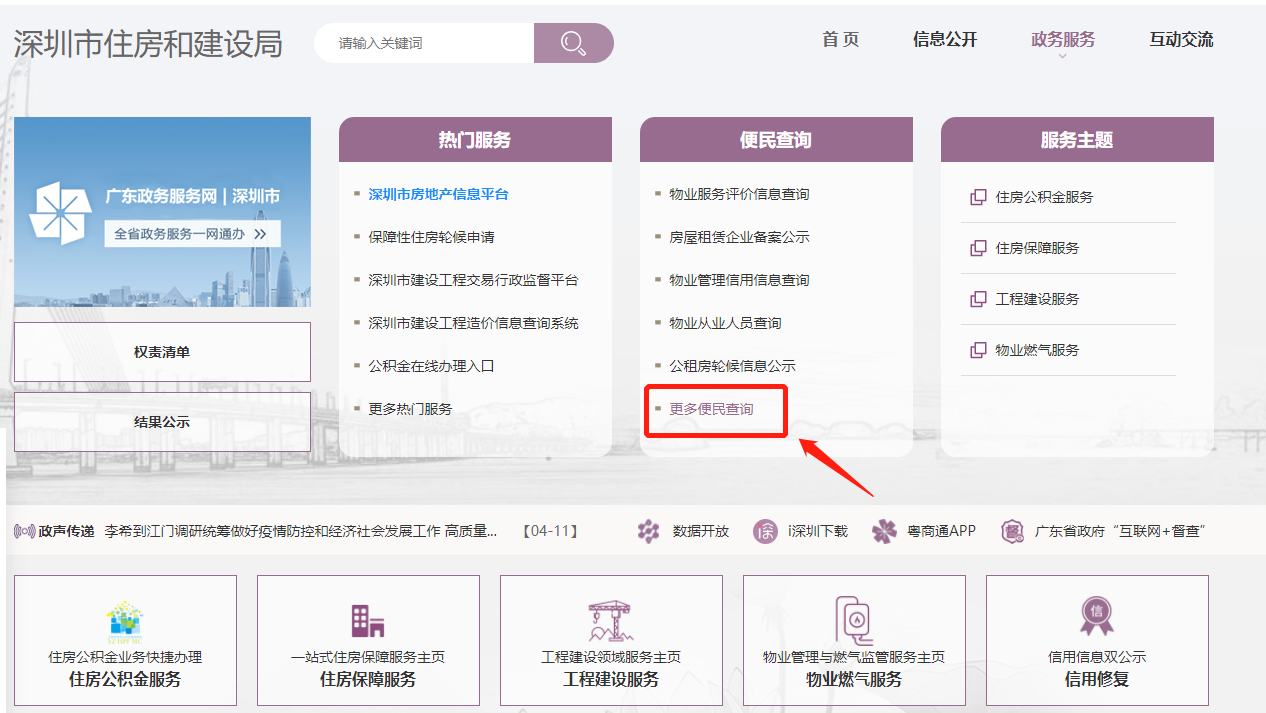Click the 广东省政府"互联网+督查" text label
1266x713 pixels.
coord(1120,531)
